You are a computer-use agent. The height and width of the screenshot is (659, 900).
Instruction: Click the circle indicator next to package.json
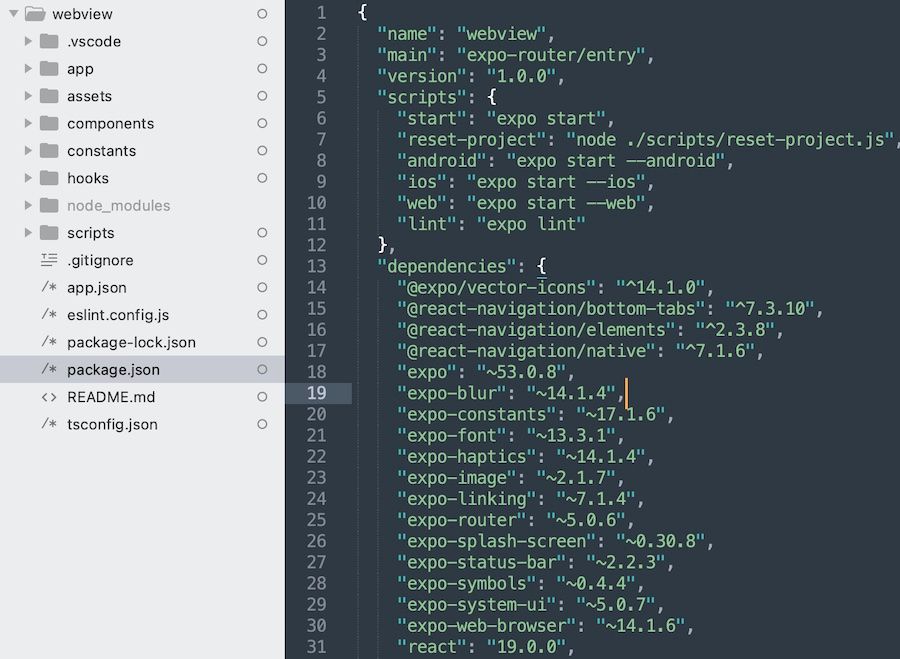tap(262, 369)
